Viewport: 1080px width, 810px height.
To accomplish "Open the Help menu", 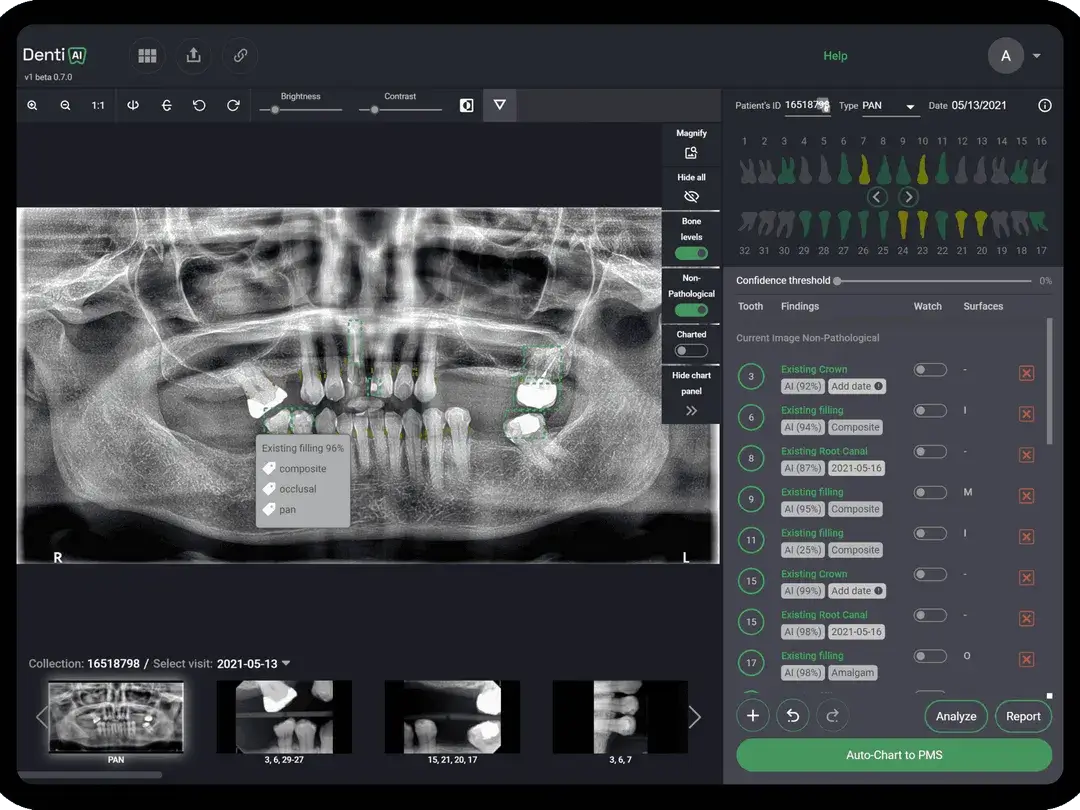I will tap(835, 56).
